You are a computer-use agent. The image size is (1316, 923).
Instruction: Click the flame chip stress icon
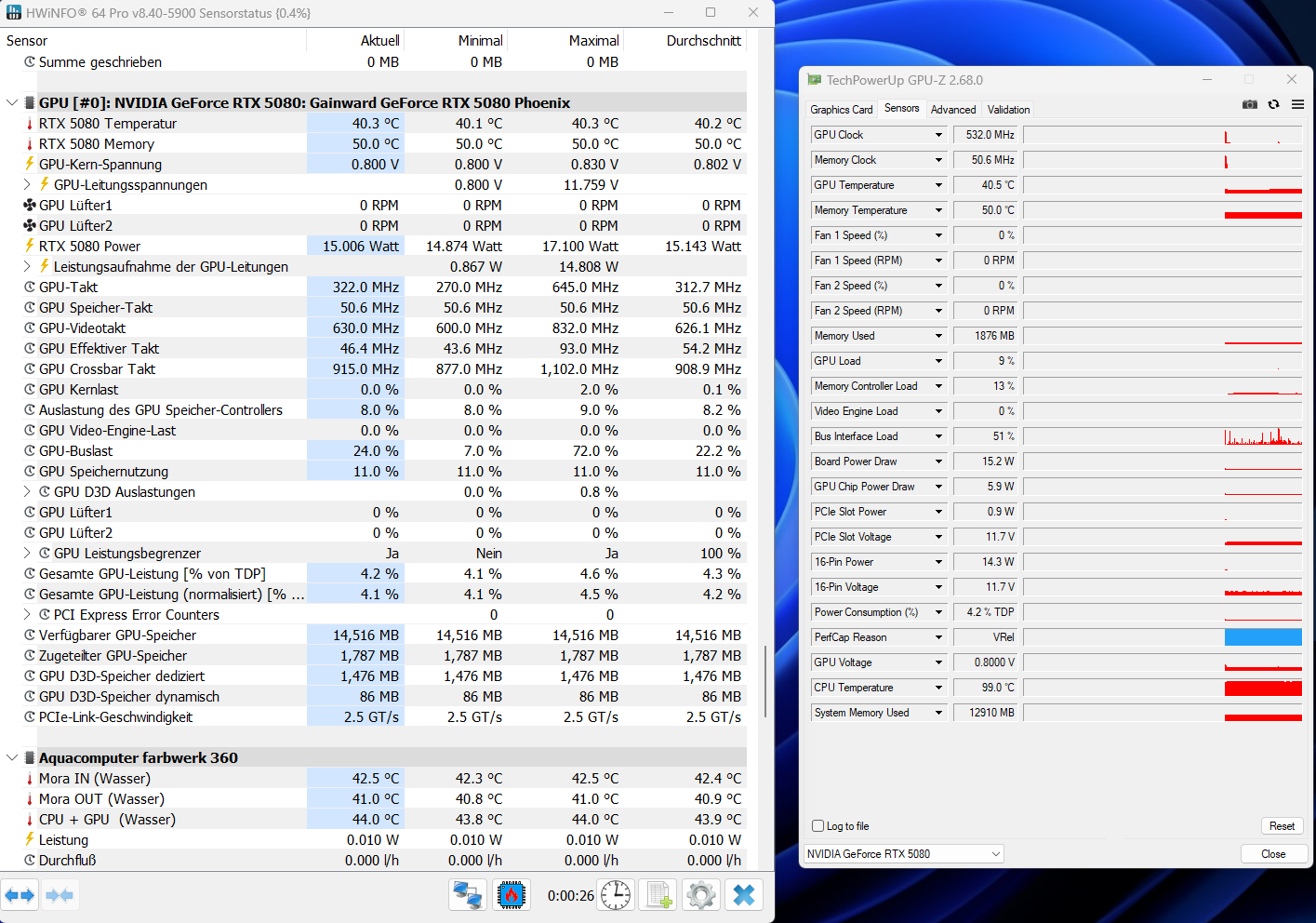(512, 895)
